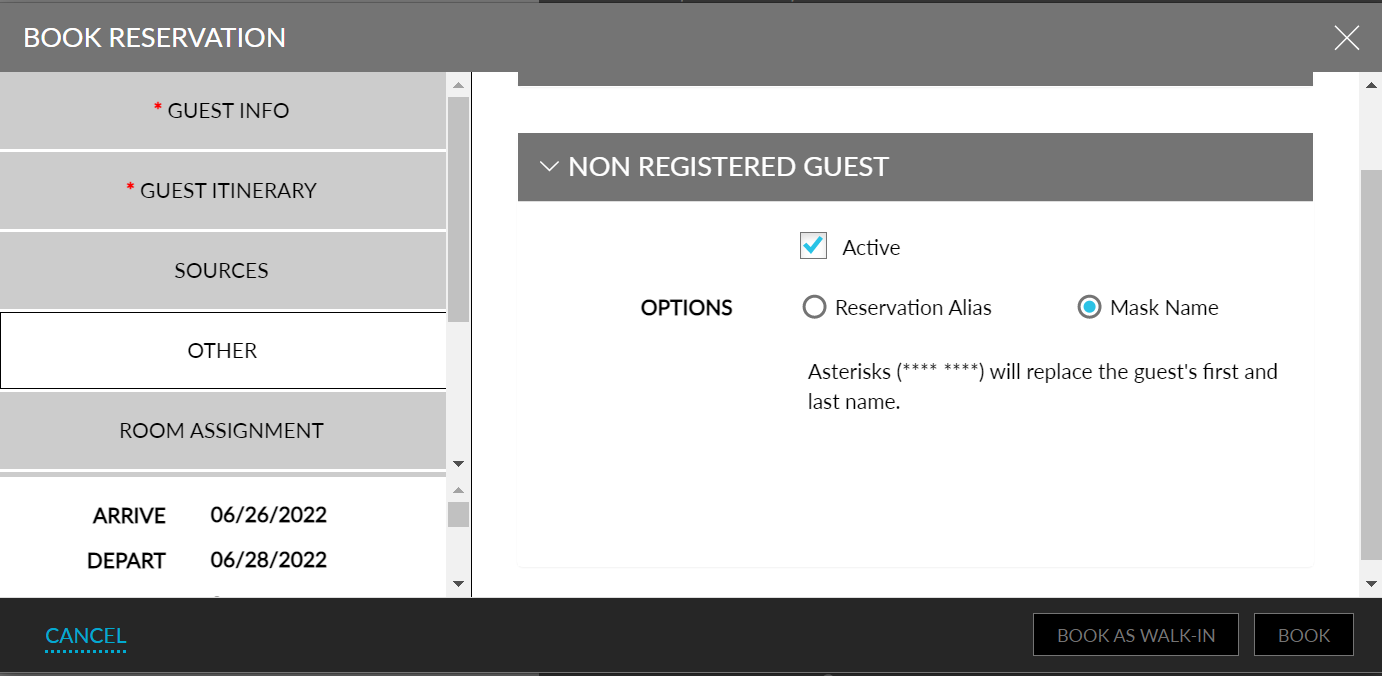Switch to the GUEST ITINERARY section
1382x676 pixels.
(222, 190)
